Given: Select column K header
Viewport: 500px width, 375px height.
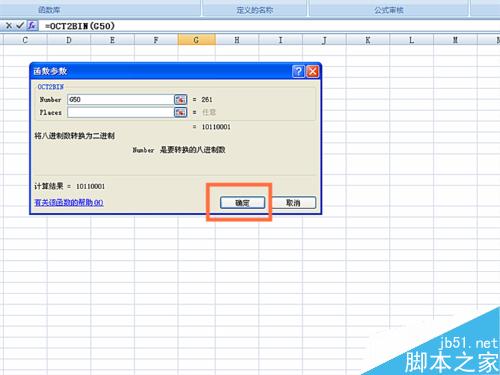Looking at the screenshot, I should click(x=368, y=40).
